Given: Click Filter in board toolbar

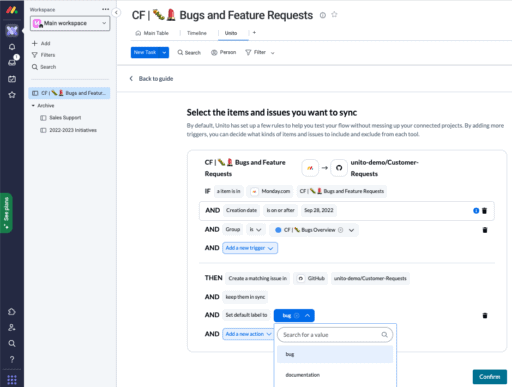Looking at the screenshot, I should pyautogui.click(x=256, y=52).
